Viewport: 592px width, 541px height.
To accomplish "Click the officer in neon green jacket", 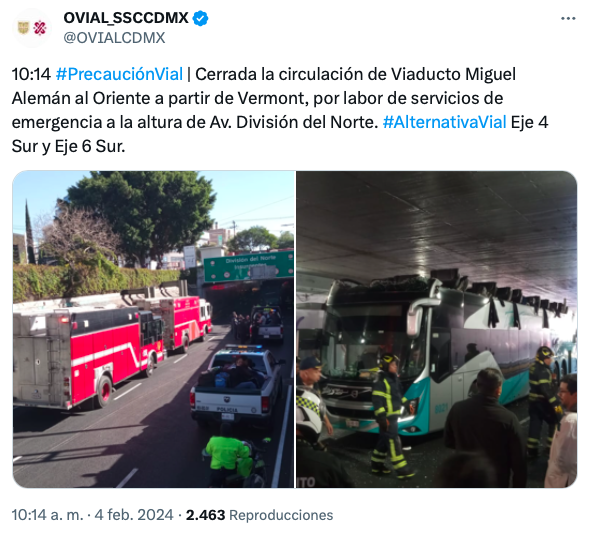I will click(x=230, y=455).
